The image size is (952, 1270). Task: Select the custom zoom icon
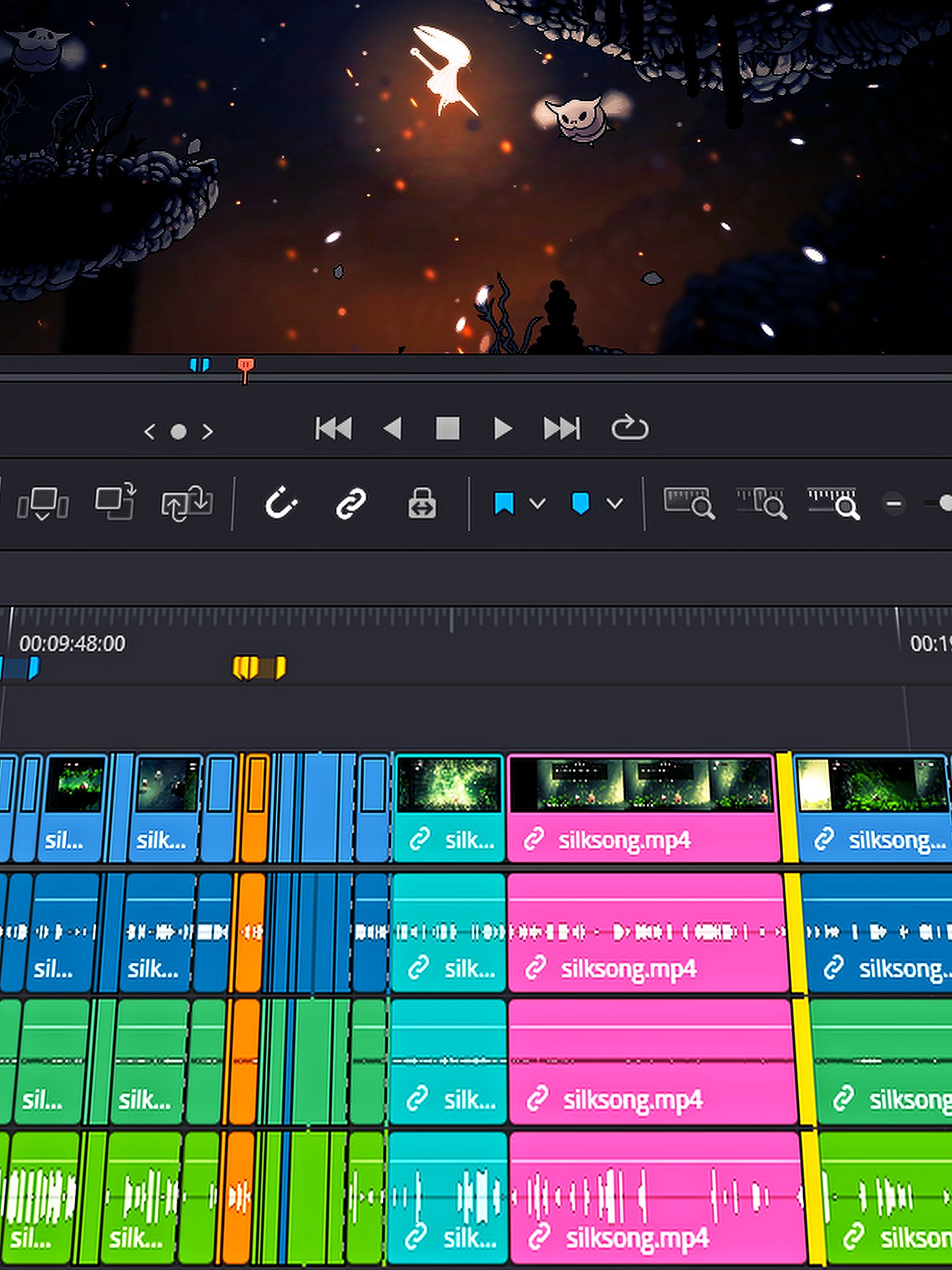pos(834,503)
